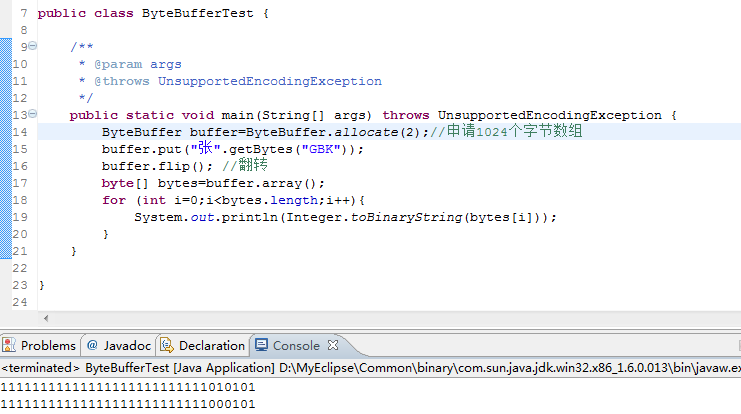
Task: Open the Declaration tab
Action: [x=203, y=345]
